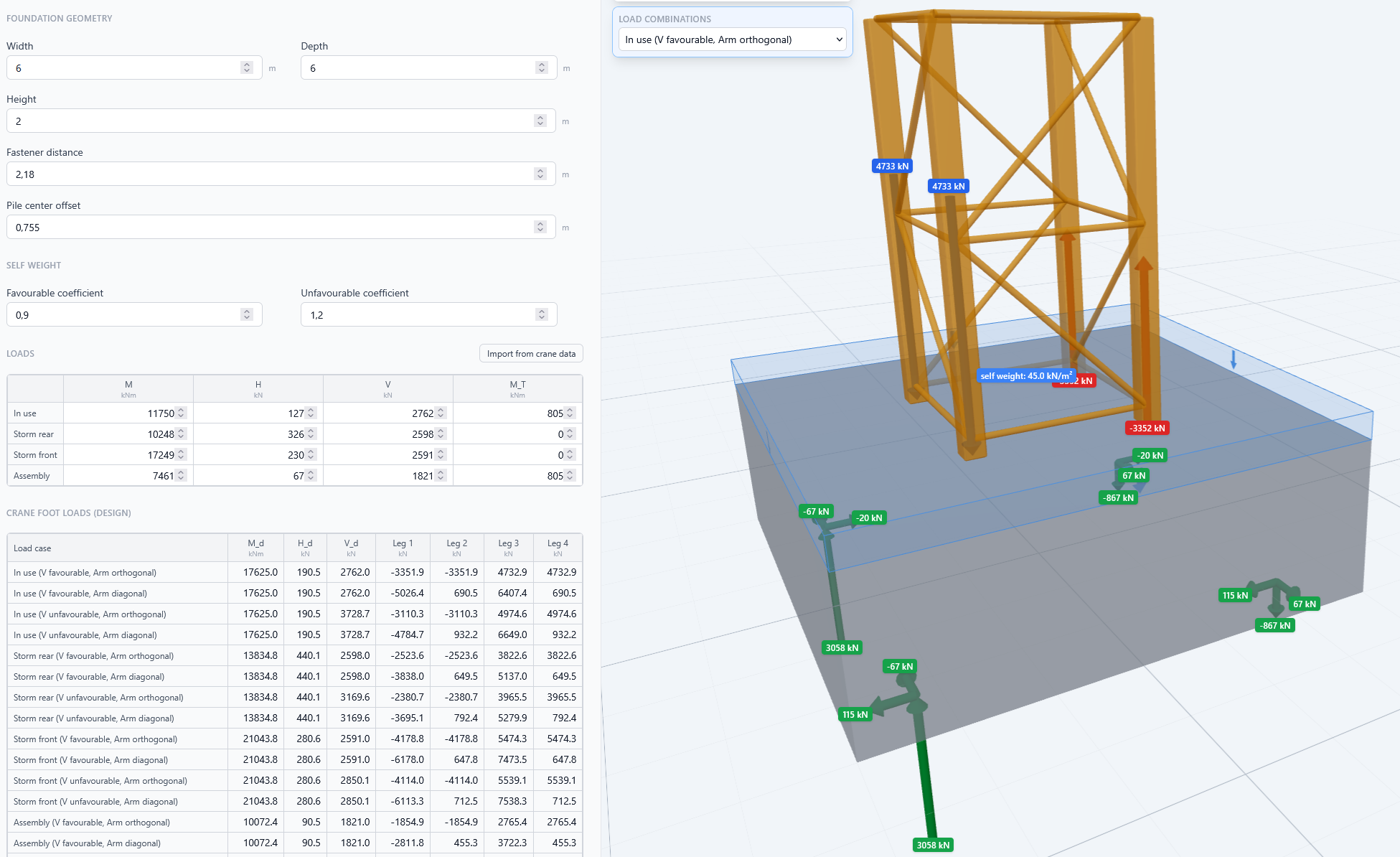Click the In use M value stepper
Screen dimensions: 1400x857
point(181,413)
